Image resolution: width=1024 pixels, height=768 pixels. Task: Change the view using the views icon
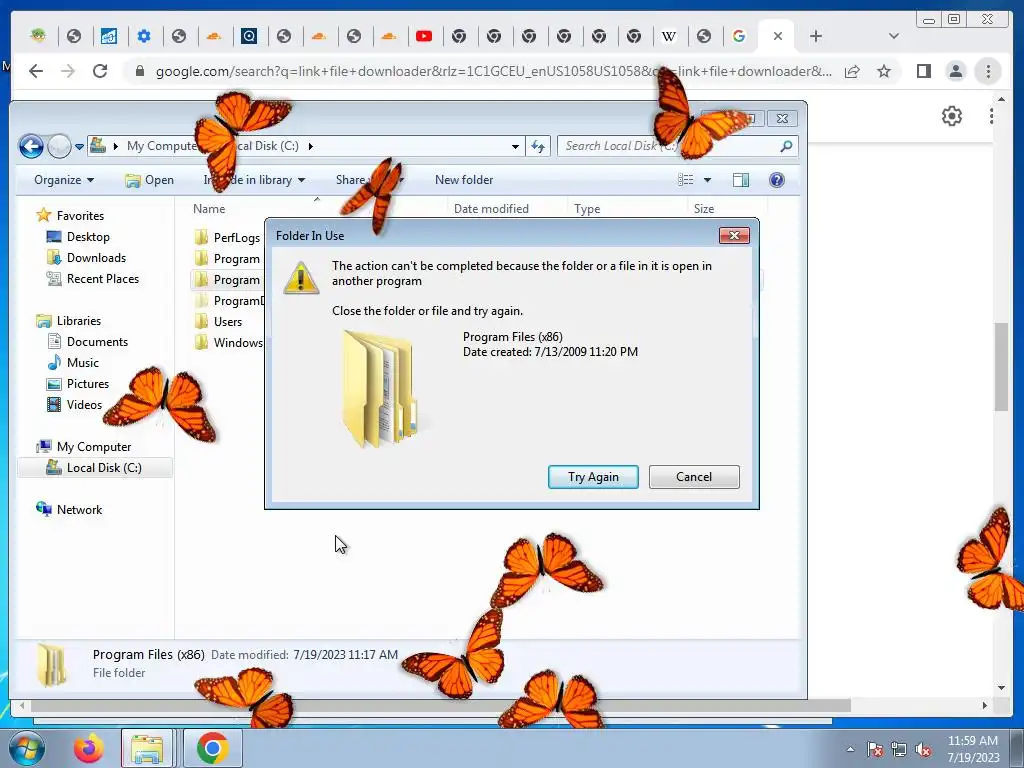(685, 180)
